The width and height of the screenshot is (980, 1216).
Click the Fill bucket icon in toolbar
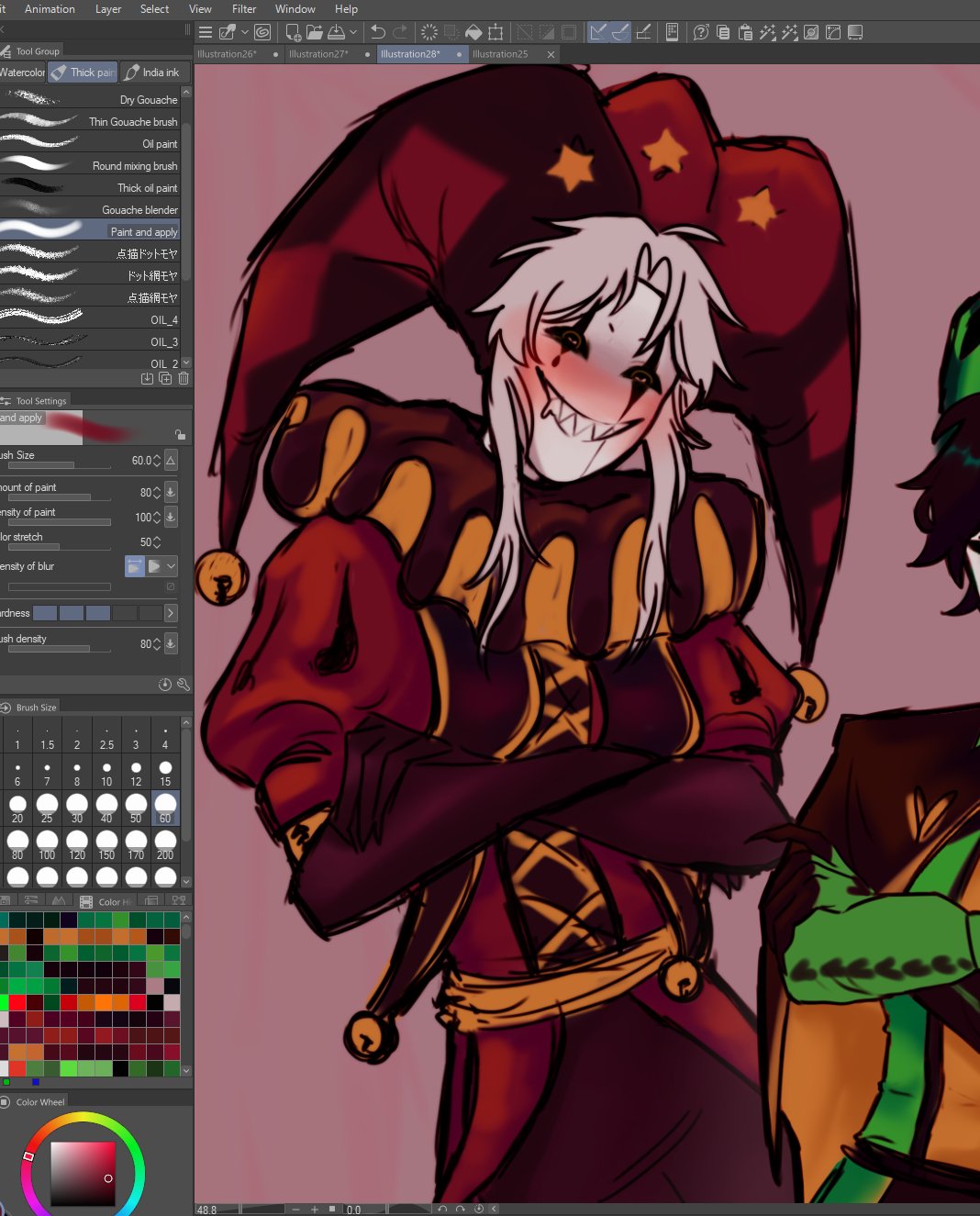(473, 32)
